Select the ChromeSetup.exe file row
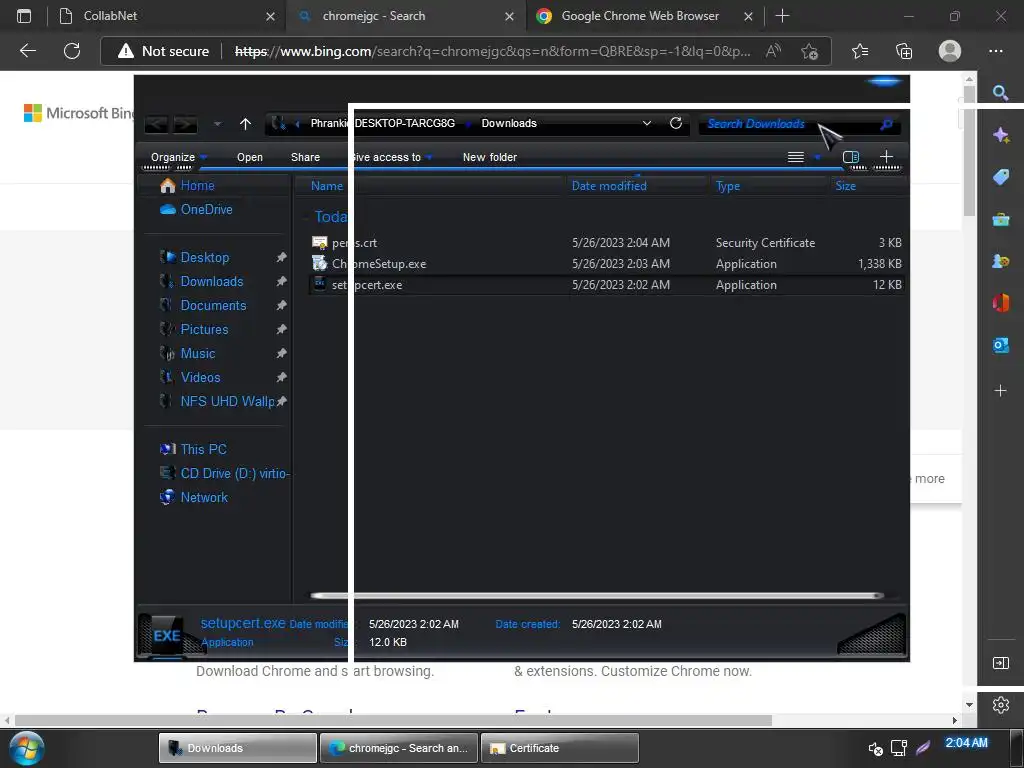The height and width of the screenshot is (768, 1024). (x=607, y=264)
